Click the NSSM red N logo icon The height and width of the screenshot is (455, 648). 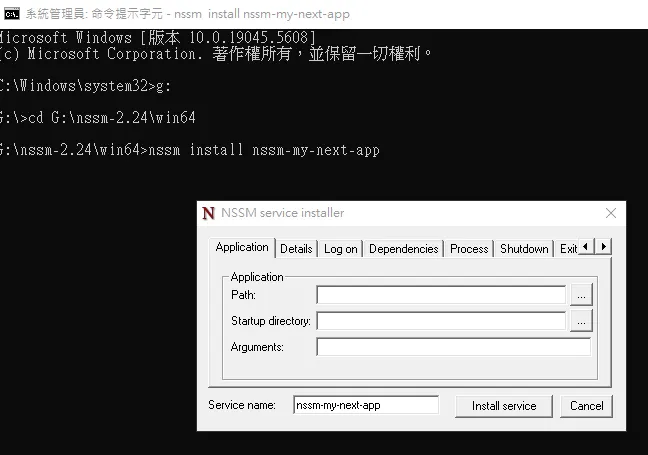click(209, 213)
